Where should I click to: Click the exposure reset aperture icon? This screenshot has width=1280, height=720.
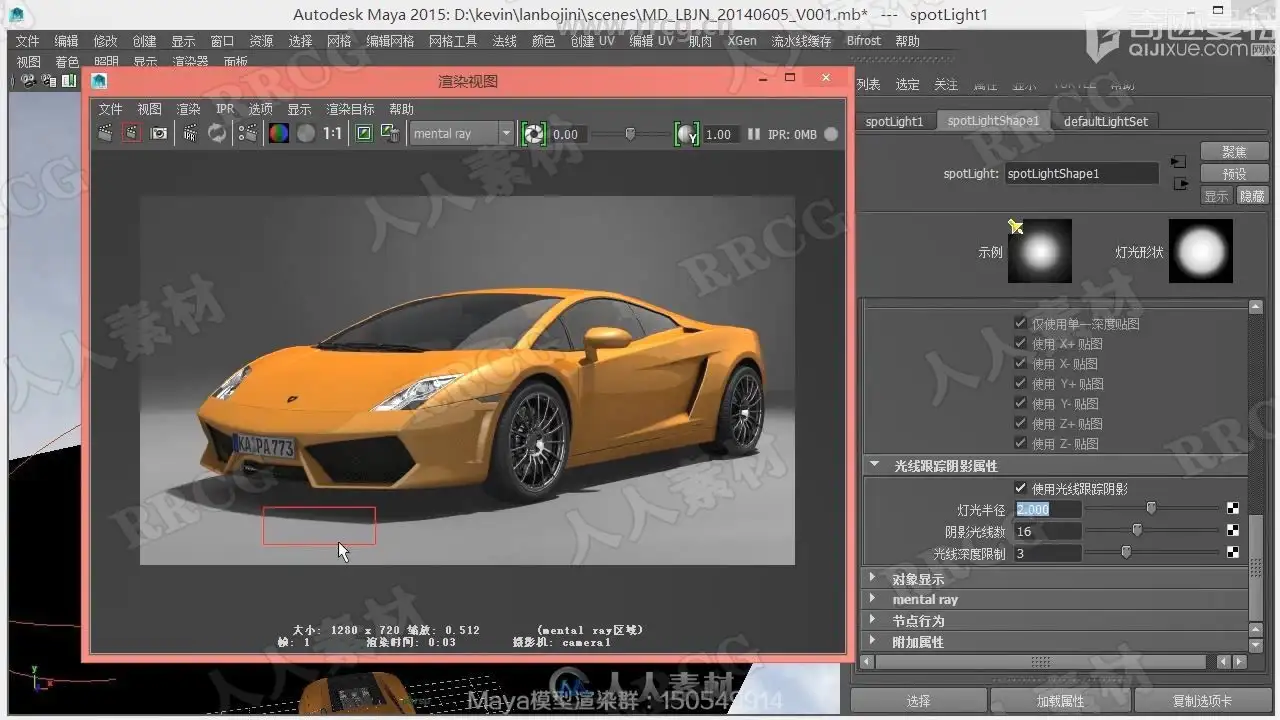tap(534, 134)
